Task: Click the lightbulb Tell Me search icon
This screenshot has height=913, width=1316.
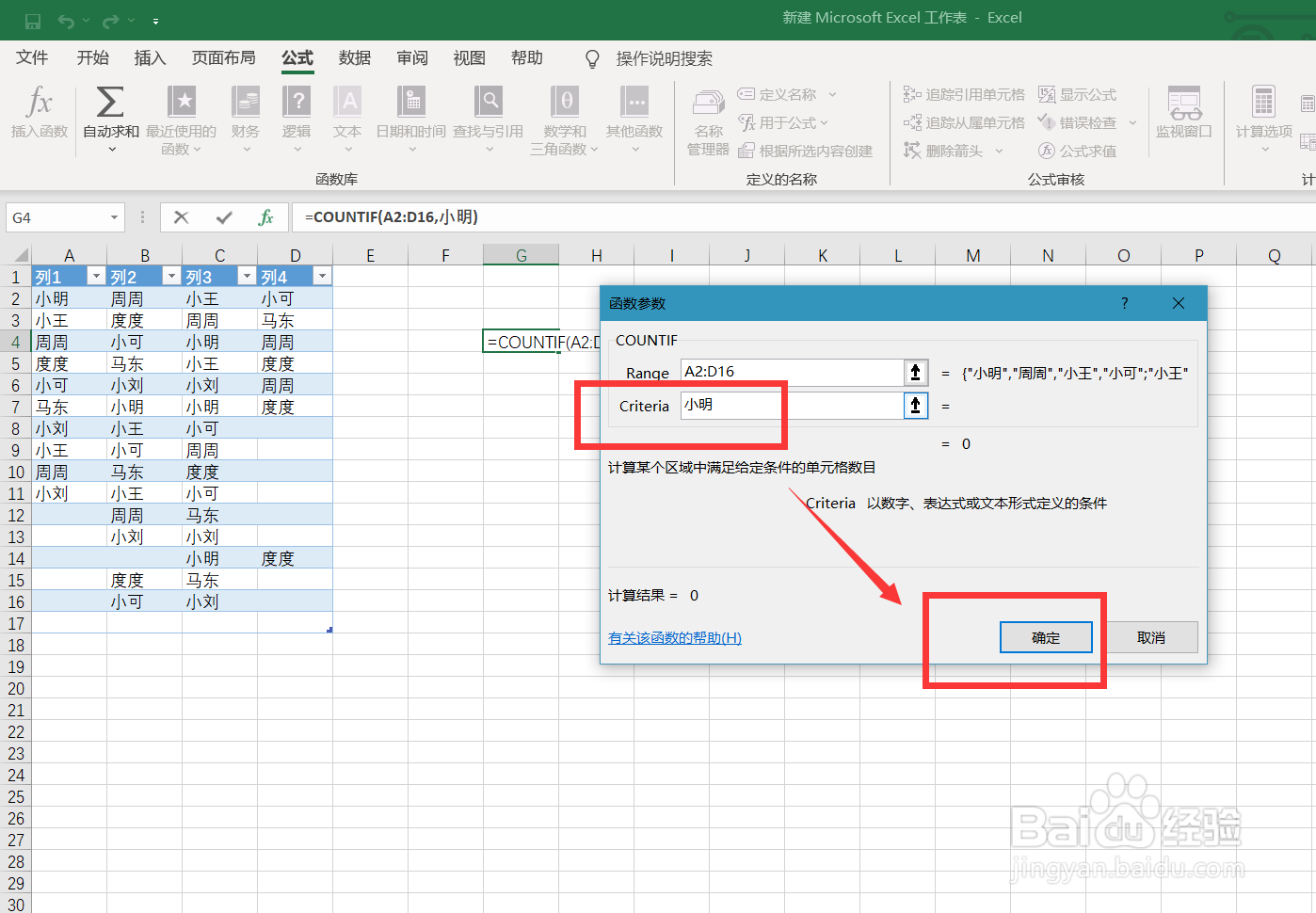Action: [592, 58]
